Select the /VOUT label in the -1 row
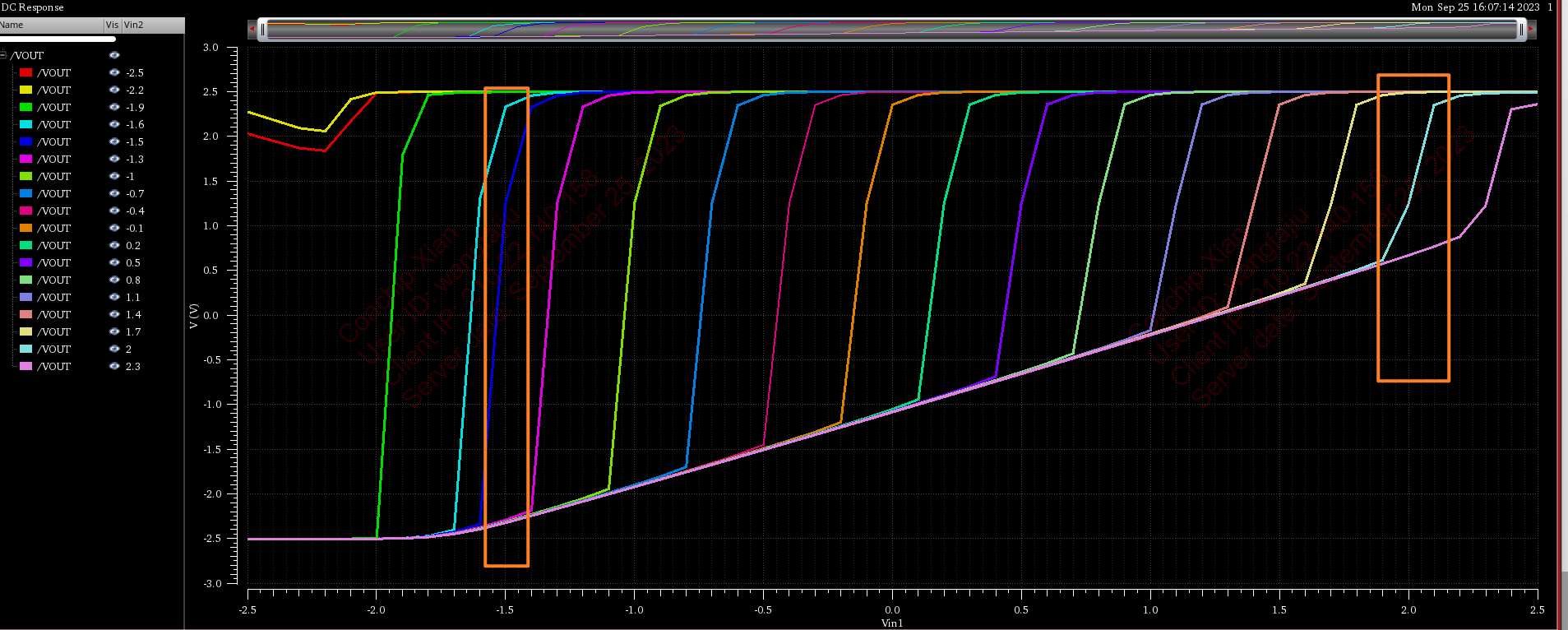The image size is (1568, 630). pos(54,176)
